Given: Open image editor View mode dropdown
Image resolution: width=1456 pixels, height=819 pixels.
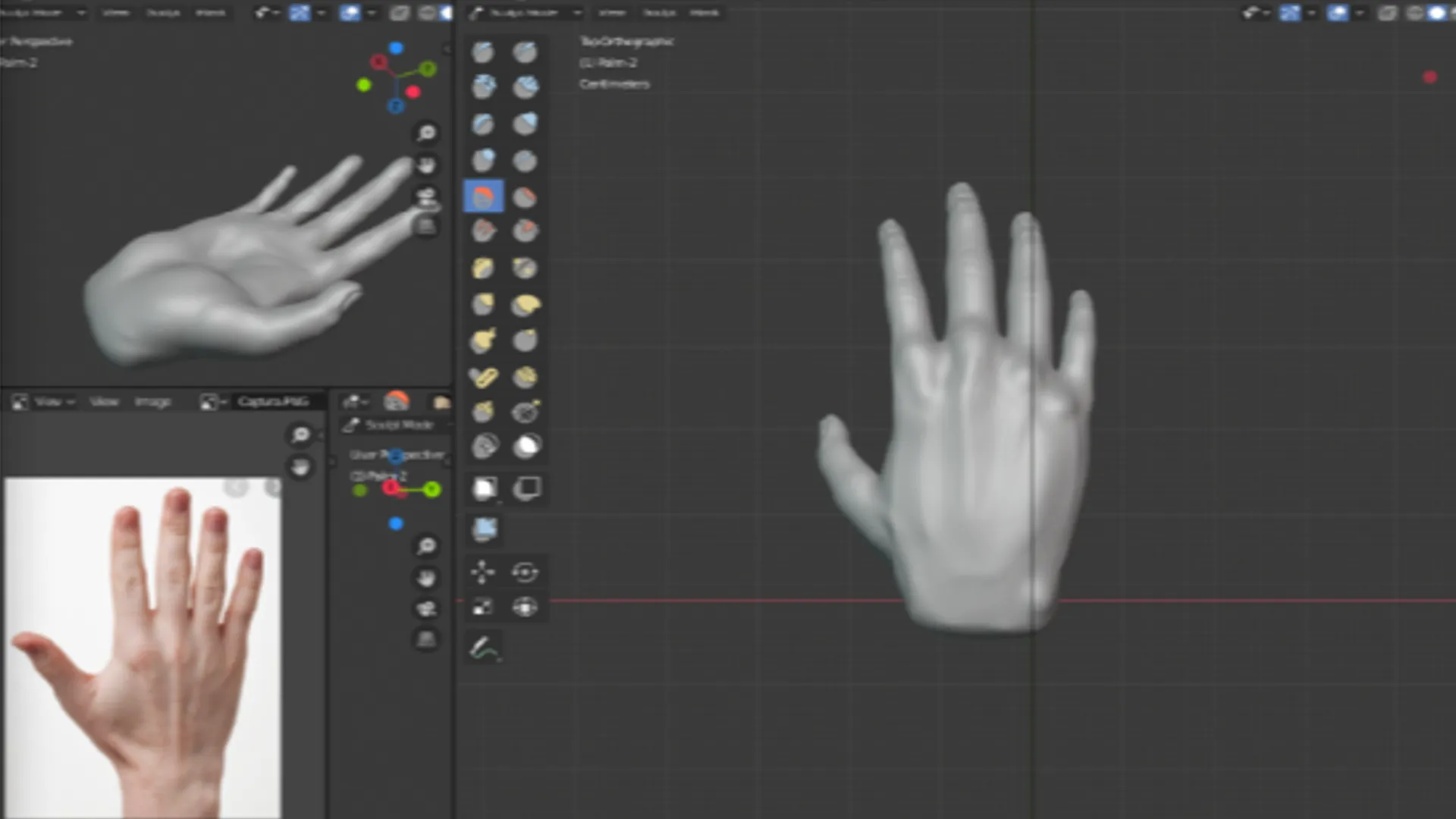Looking at the screenshot, I should (x=44, y=401).
